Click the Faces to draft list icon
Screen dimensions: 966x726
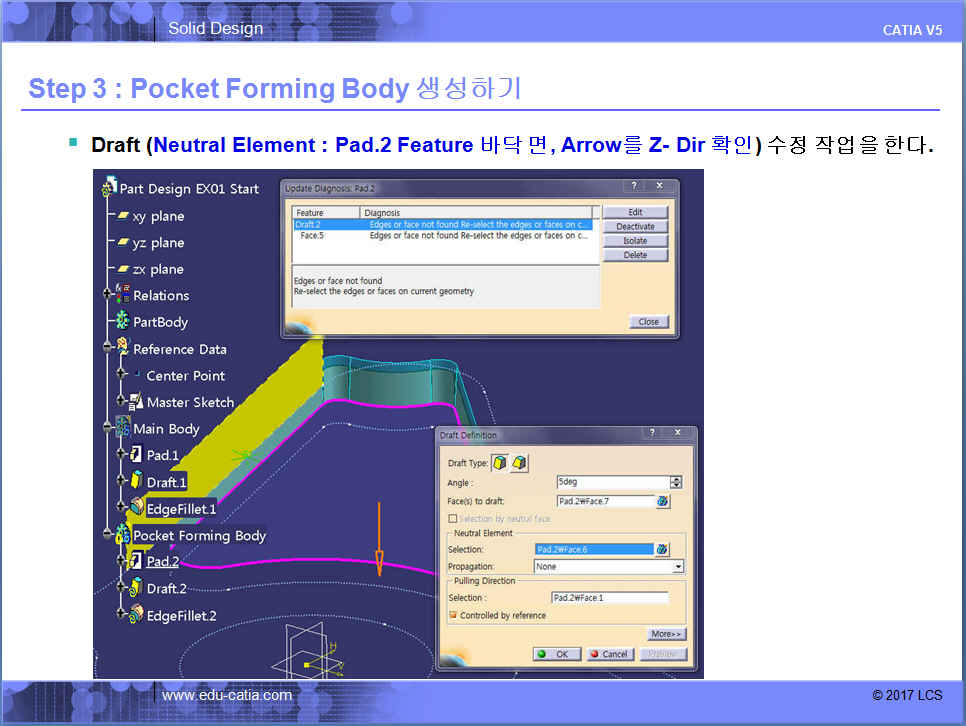[662, 501]
